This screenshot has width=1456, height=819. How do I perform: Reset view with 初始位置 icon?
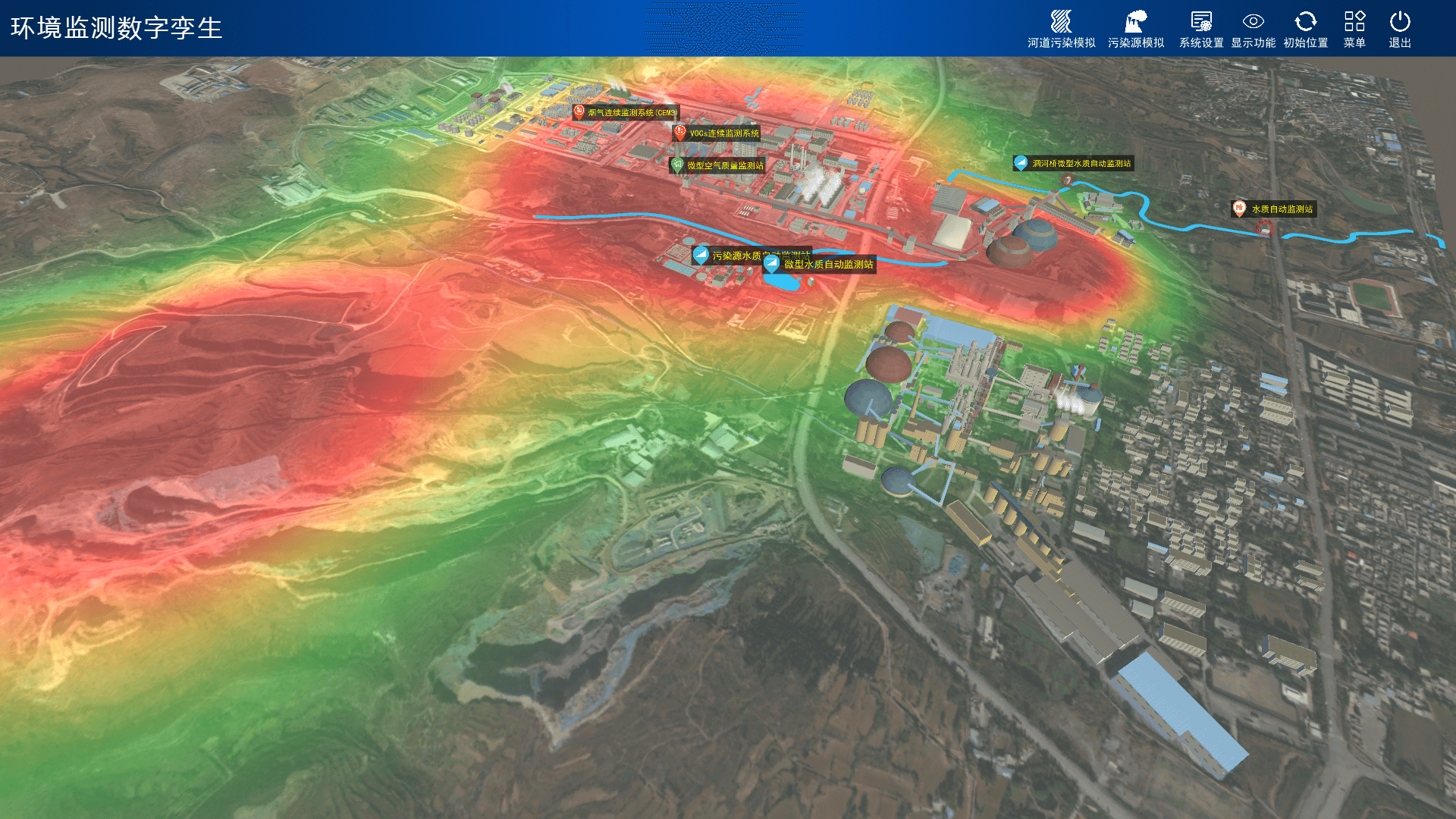pyautogui.click(x=1305, y=21)
